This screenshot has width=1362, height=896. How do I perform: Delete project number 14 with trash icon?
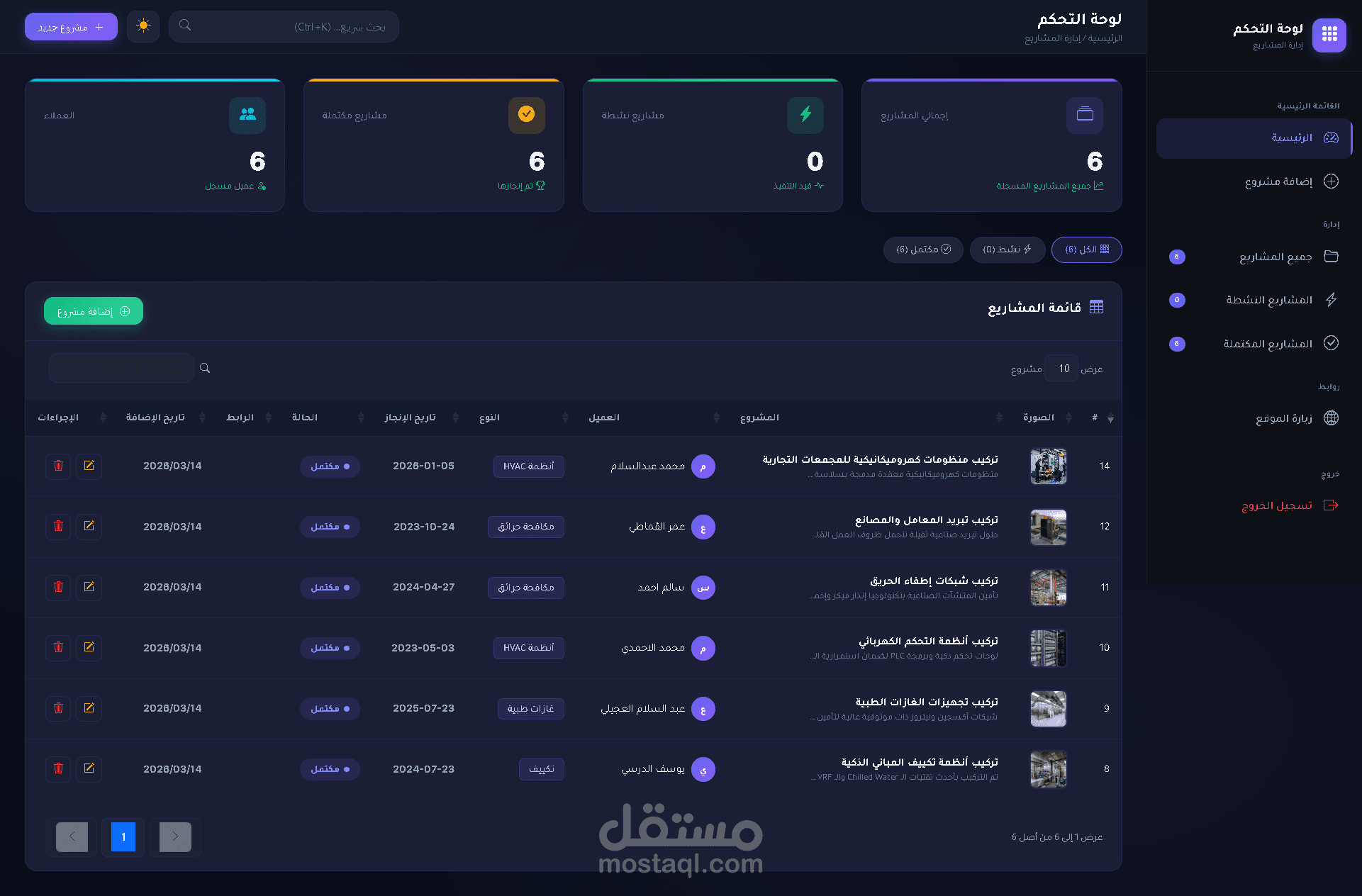(x=59, y=466)
